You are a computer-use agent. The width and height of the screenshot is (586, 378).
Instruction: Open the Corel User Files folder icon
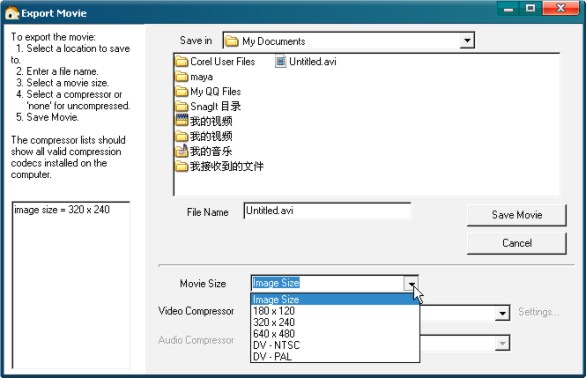[182, 62]
